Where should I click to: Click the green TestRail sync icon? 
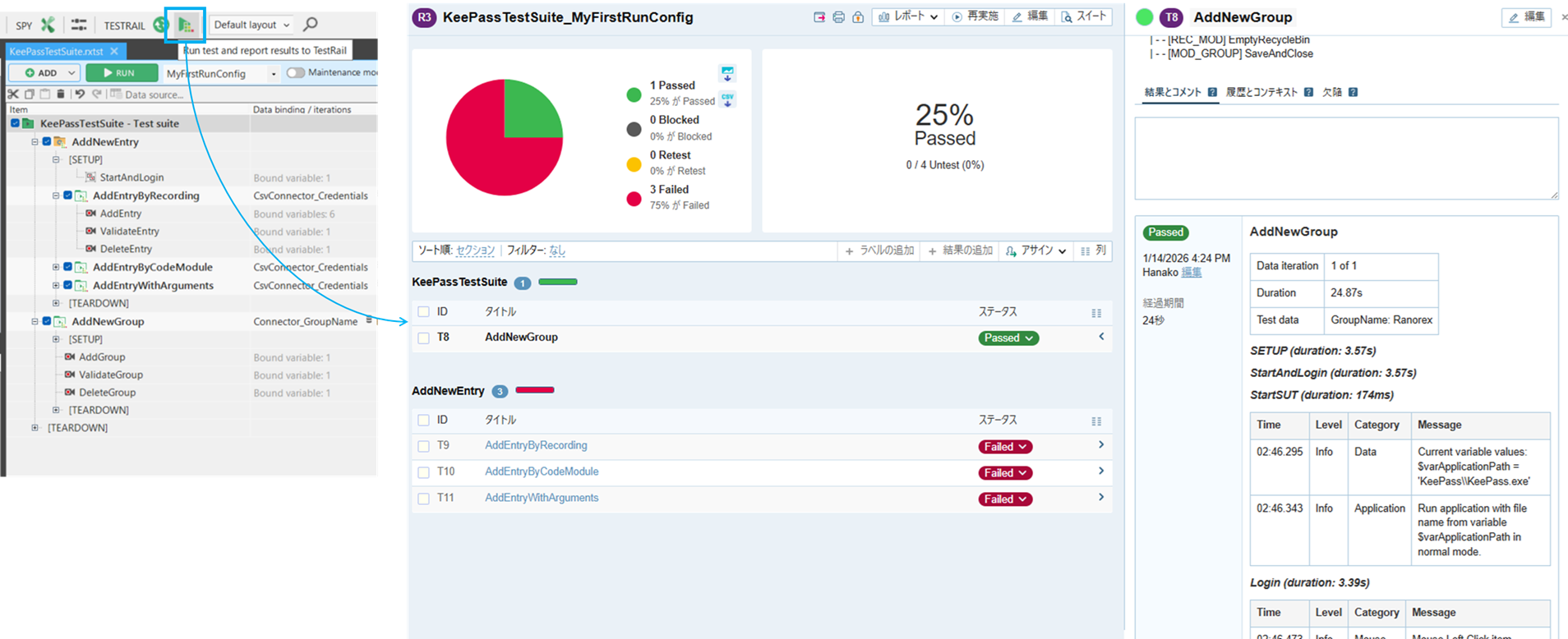point(160,25)
